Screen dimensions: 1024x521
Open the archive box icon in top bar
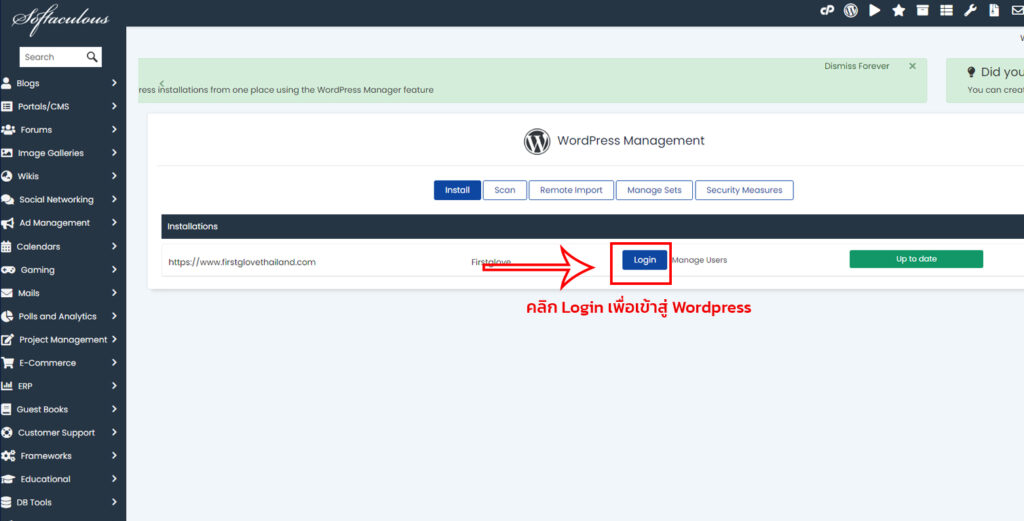point(922,10)
